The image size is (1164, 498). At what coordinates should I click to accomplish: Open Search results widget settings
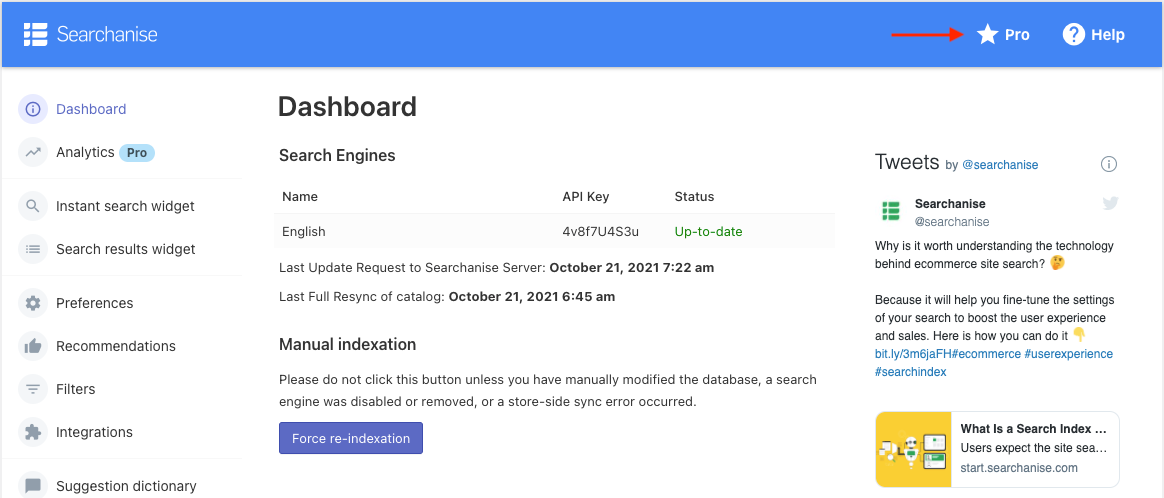126,249
